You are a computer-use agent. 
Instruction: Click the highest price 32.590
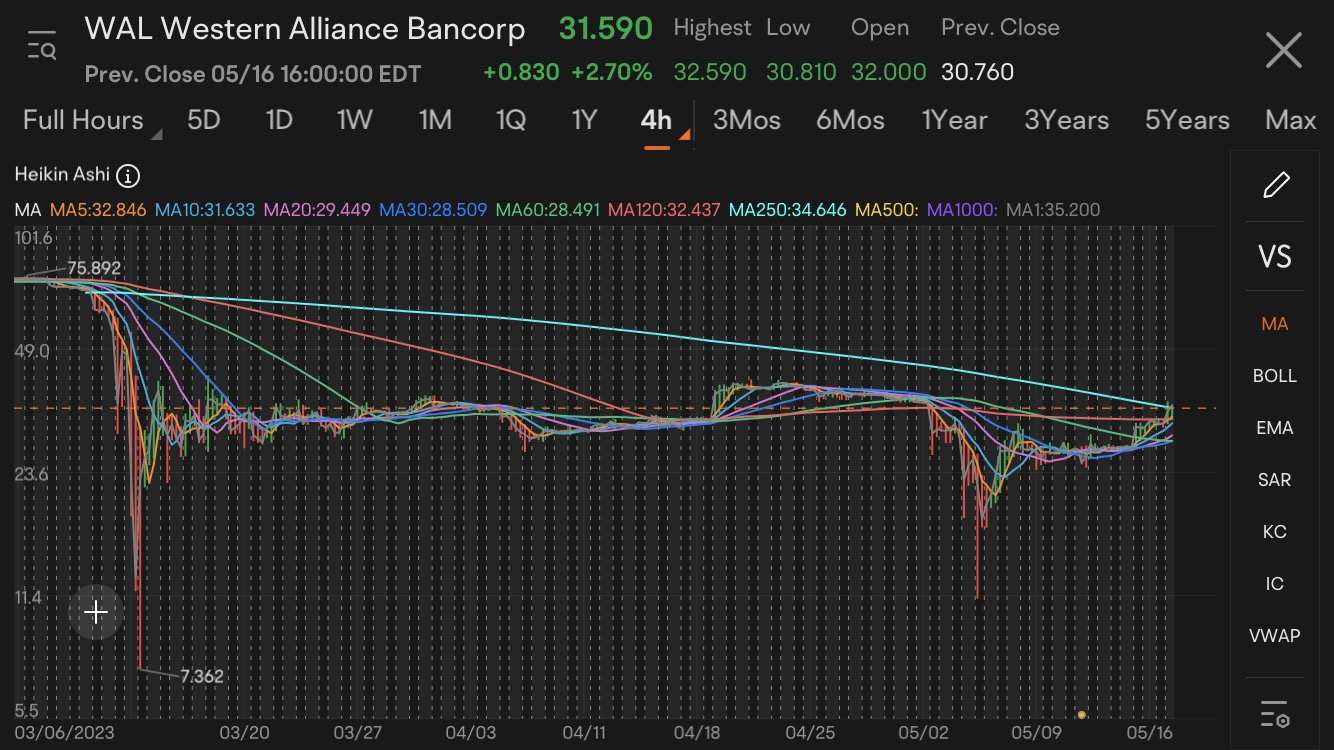point(710,72)
